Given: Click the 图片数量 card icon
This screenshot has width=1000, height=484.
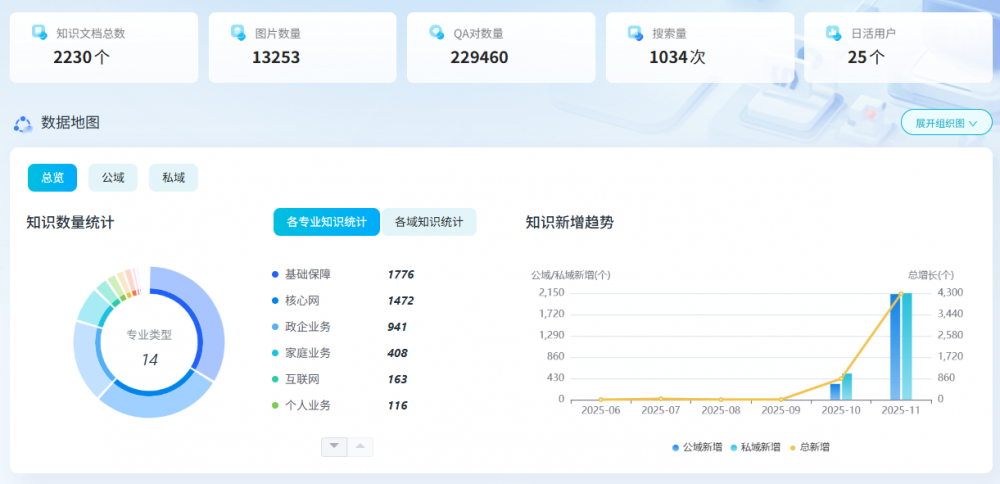Looking at the screenshot, I should [238, 33].
